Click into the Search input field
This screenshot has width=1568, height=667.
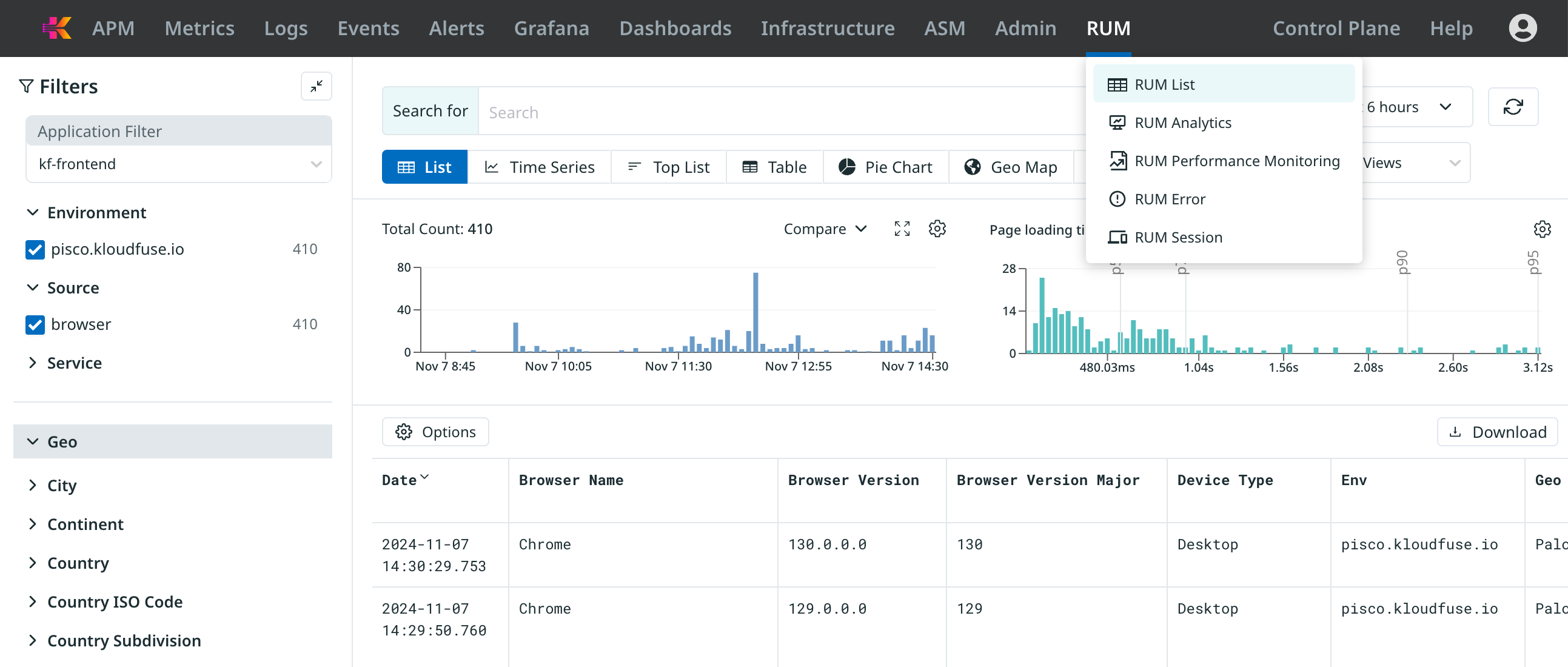779,112
